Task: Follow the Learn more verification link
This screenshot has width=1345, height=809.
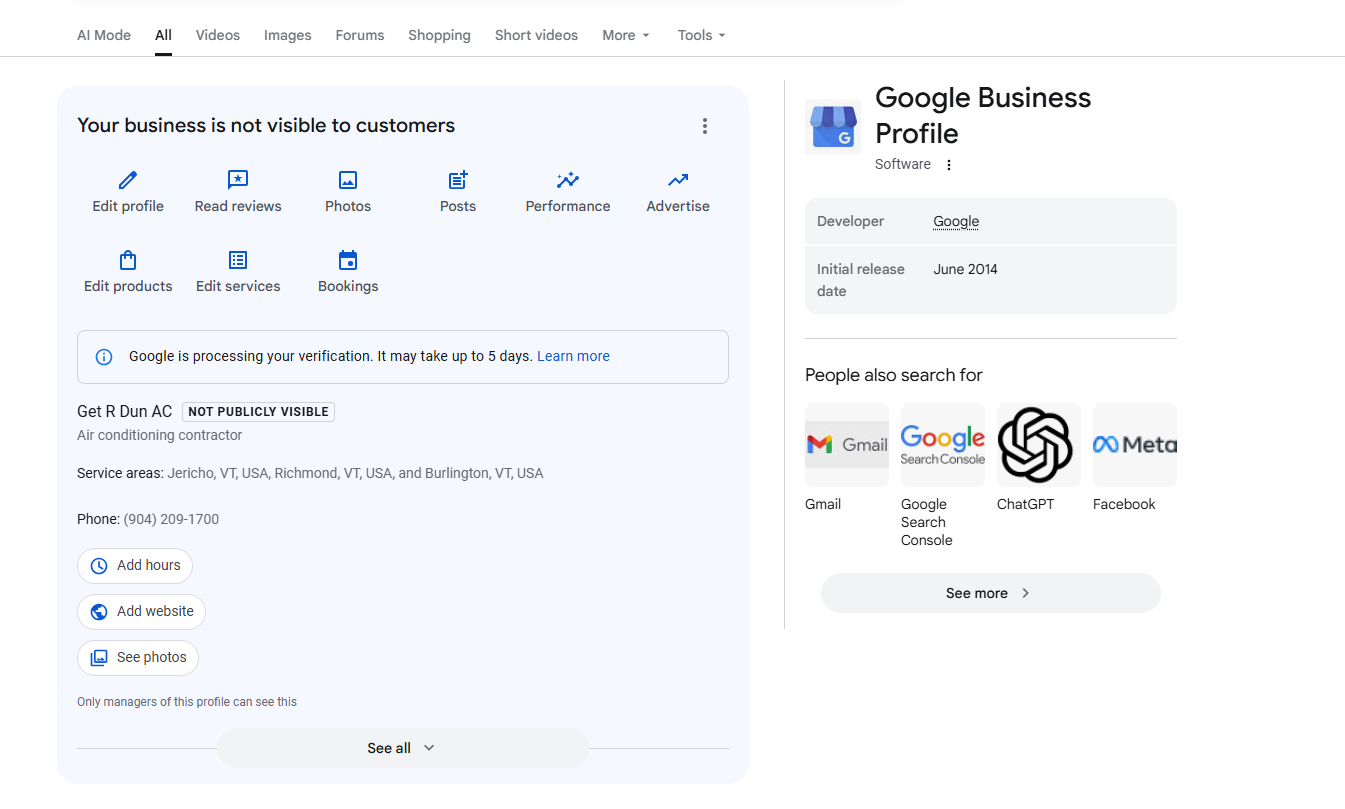Action: (x=573, y=356)
